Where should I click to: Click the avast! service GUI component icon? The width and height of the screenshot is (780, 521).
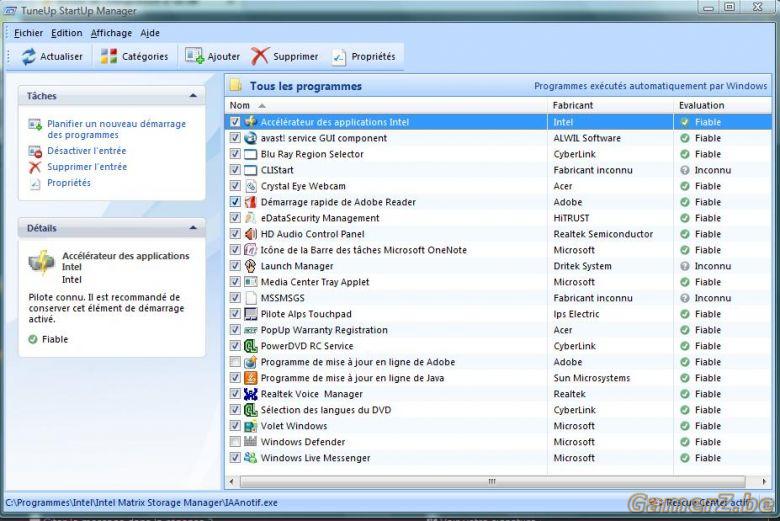(x=251, y=138)
